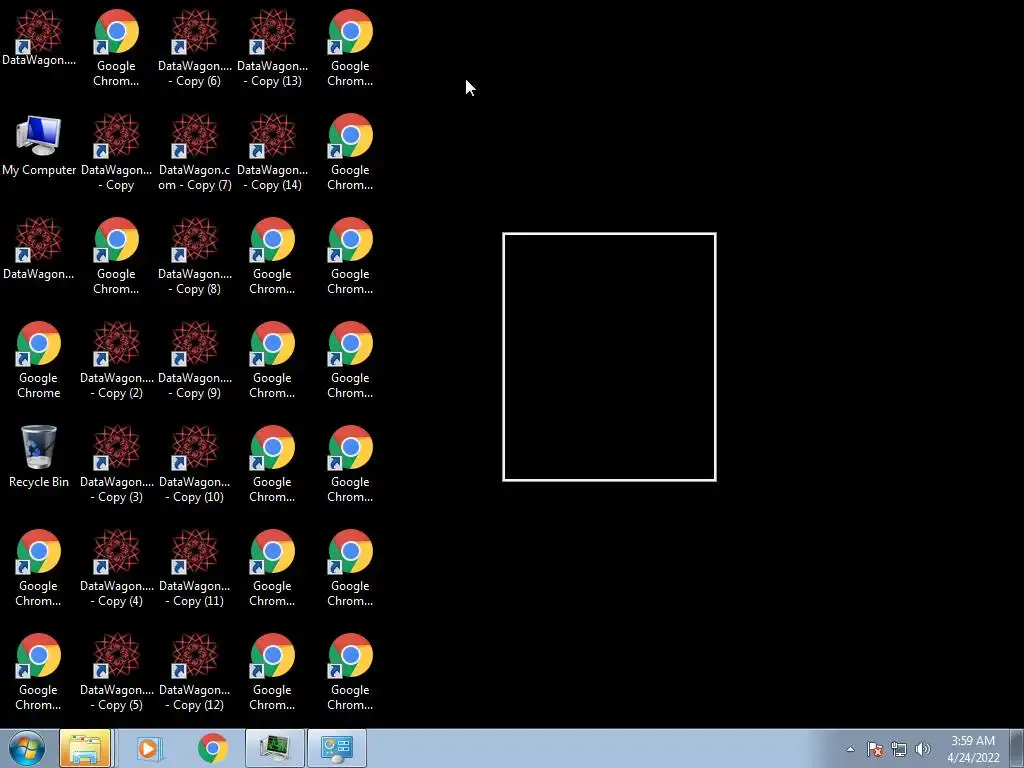1024x768 pixels.
Task: Select DataWagon - Copy (10) shortcut
Action: (x=195, y=464)
